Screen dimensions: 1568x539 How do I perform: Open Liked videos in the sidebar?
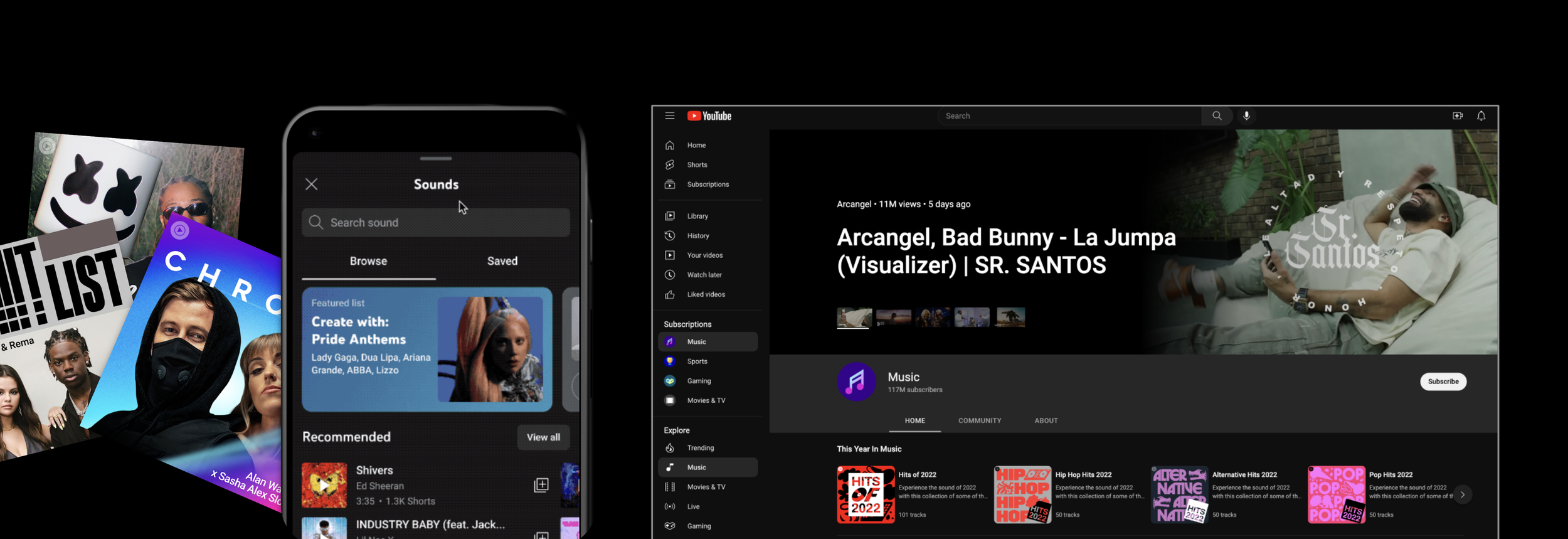coord(708,294)
